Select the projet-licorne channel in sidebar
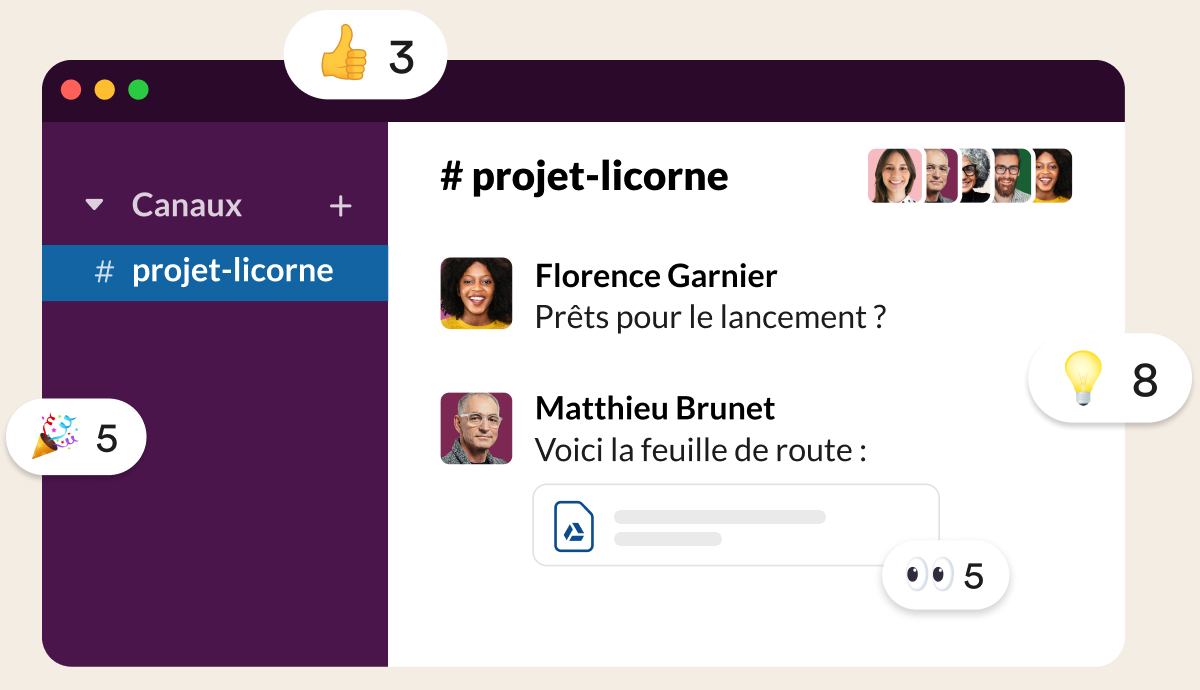The width and height of the screenshot is (1200, 690). 232,272
